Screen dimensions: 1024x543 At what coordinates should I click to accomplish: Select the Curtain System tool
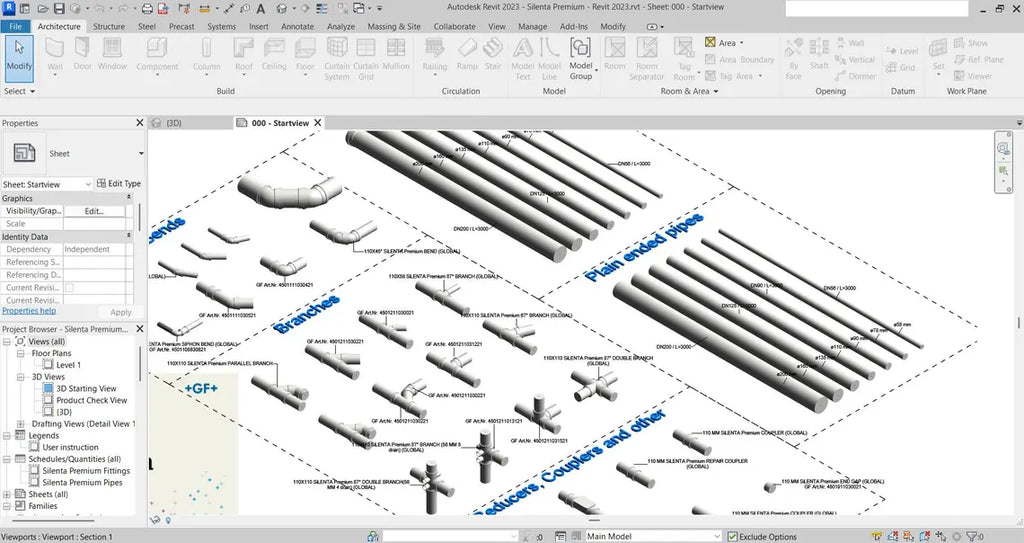(x=337, y=59)
